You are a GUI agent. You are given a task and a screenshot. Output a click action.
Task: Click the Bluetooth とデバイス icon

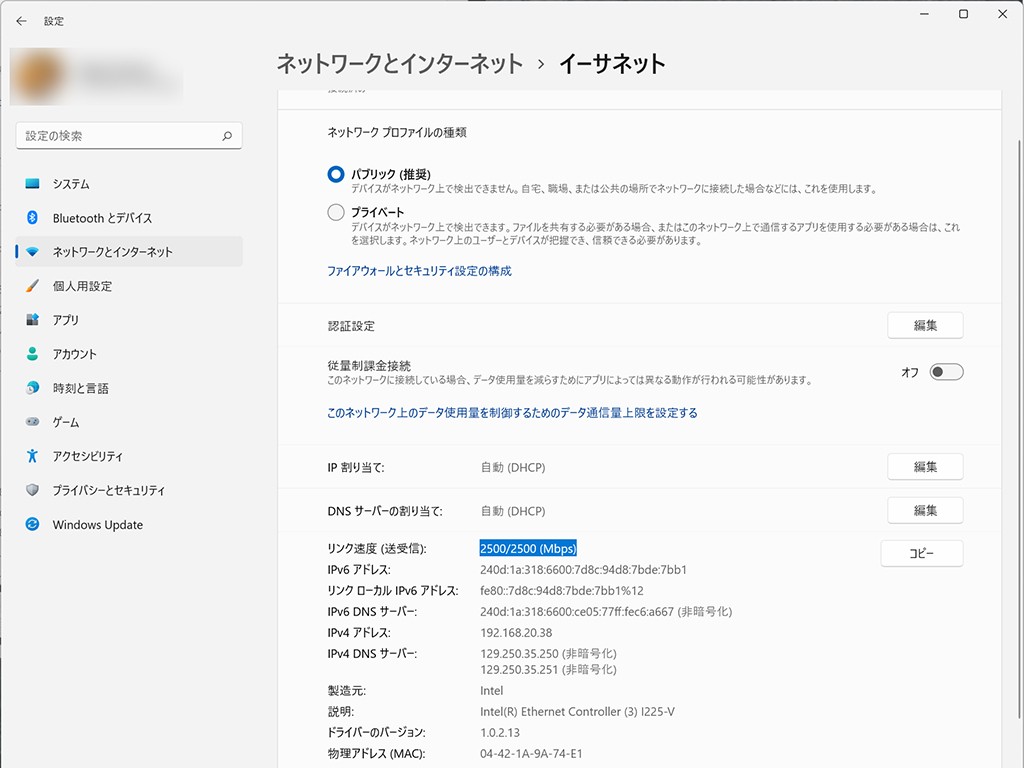tap(32, 218)
